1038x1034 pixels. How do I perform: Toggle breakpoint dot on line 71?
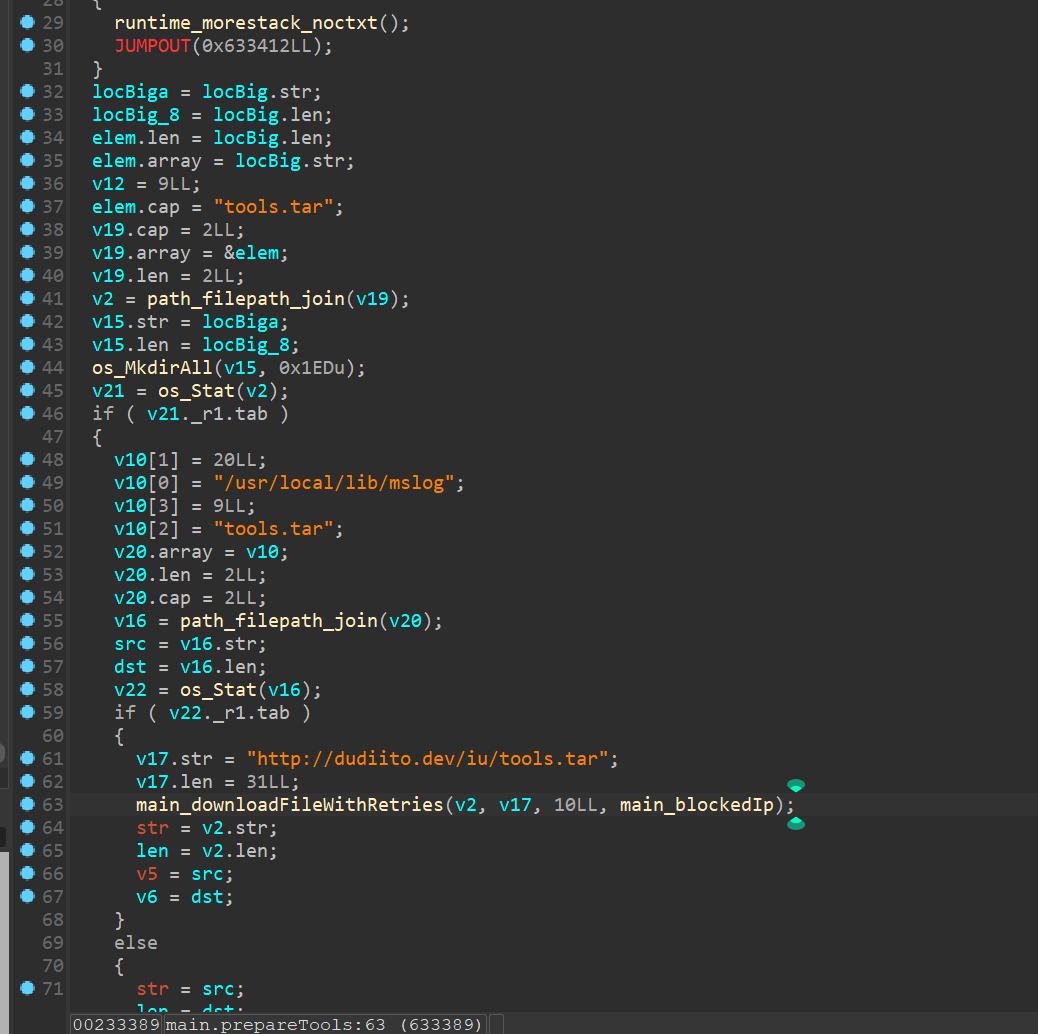[27, 988]
